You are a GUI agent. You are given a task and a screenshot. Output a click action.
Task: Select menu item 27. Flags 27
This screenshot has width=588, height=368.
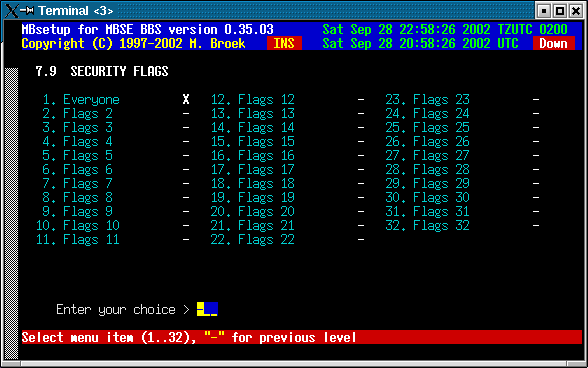pos(428,156)
